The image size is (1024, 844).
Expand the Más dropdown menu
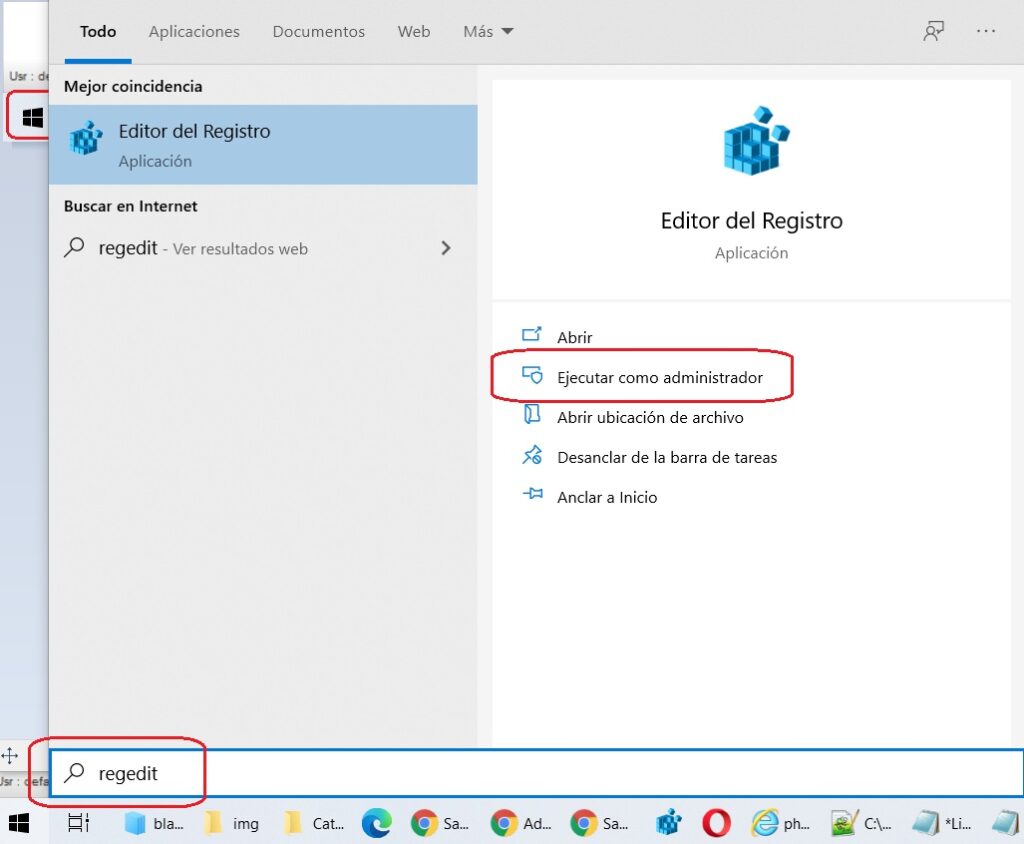(488, 32)
